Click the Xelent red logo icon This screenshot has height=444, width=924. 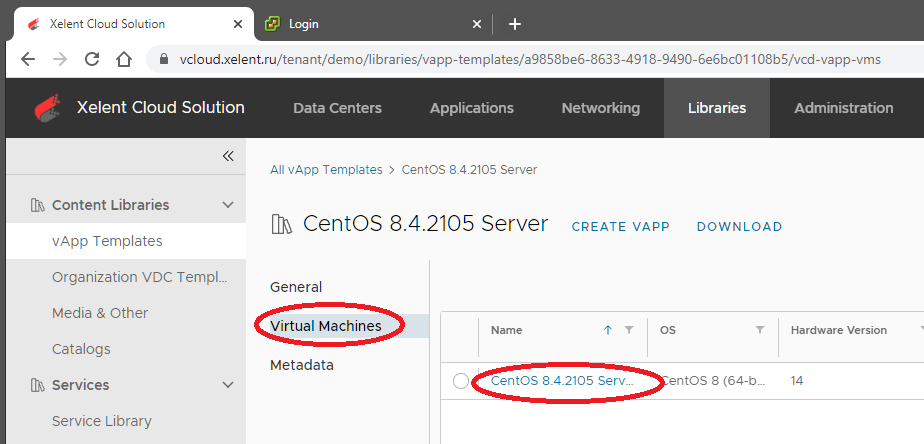tap(47, 108)
